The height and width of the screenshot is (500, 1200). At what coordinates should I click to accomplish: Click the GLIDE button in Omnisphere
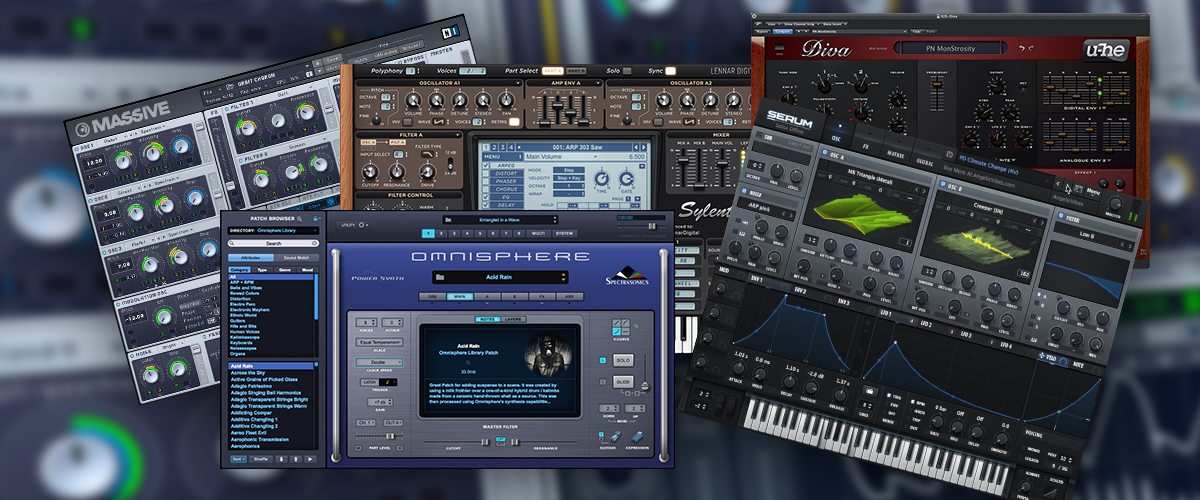(x=623, y=381)
